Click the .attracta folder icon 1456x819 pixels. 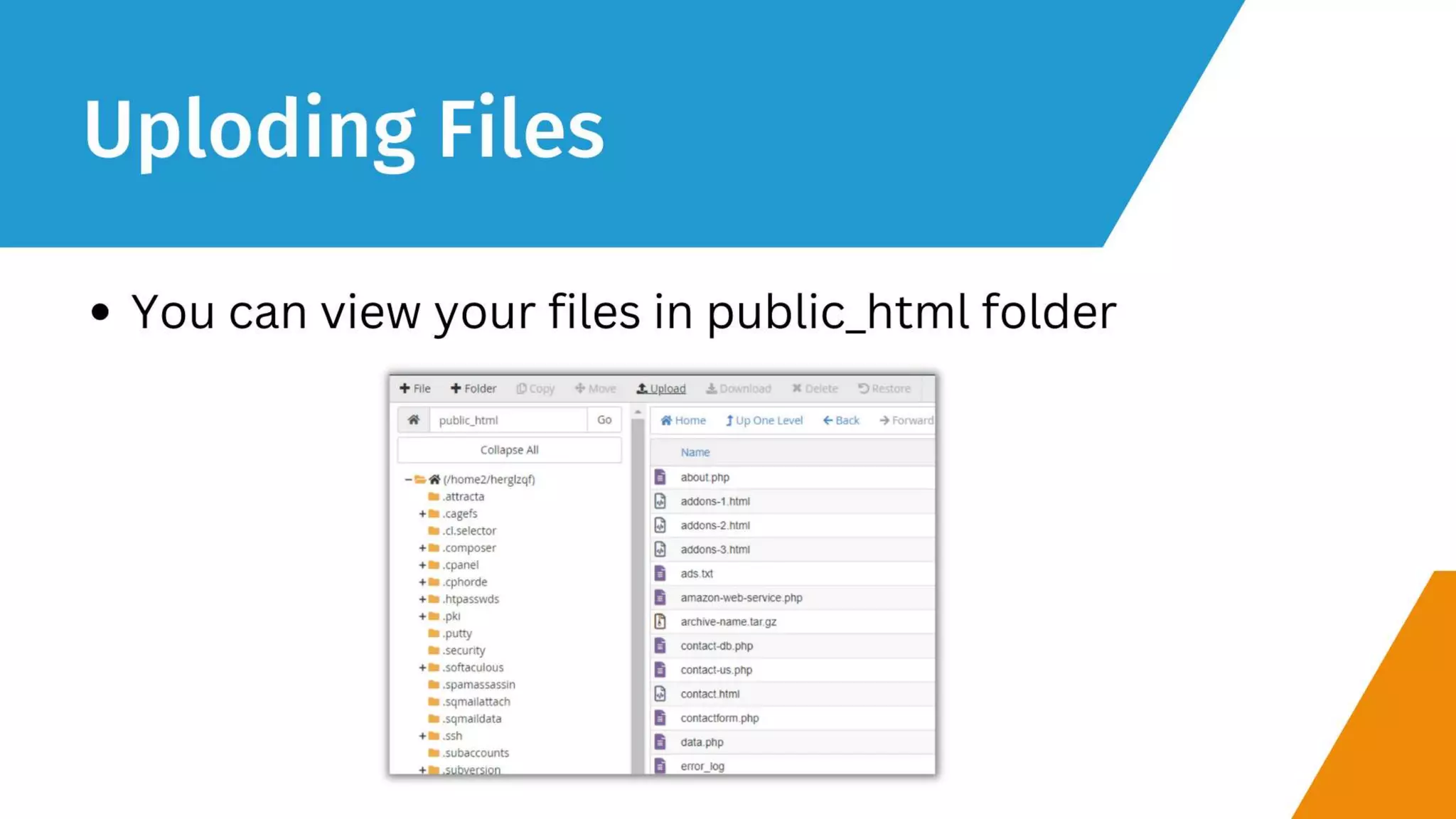click(434, 496)
